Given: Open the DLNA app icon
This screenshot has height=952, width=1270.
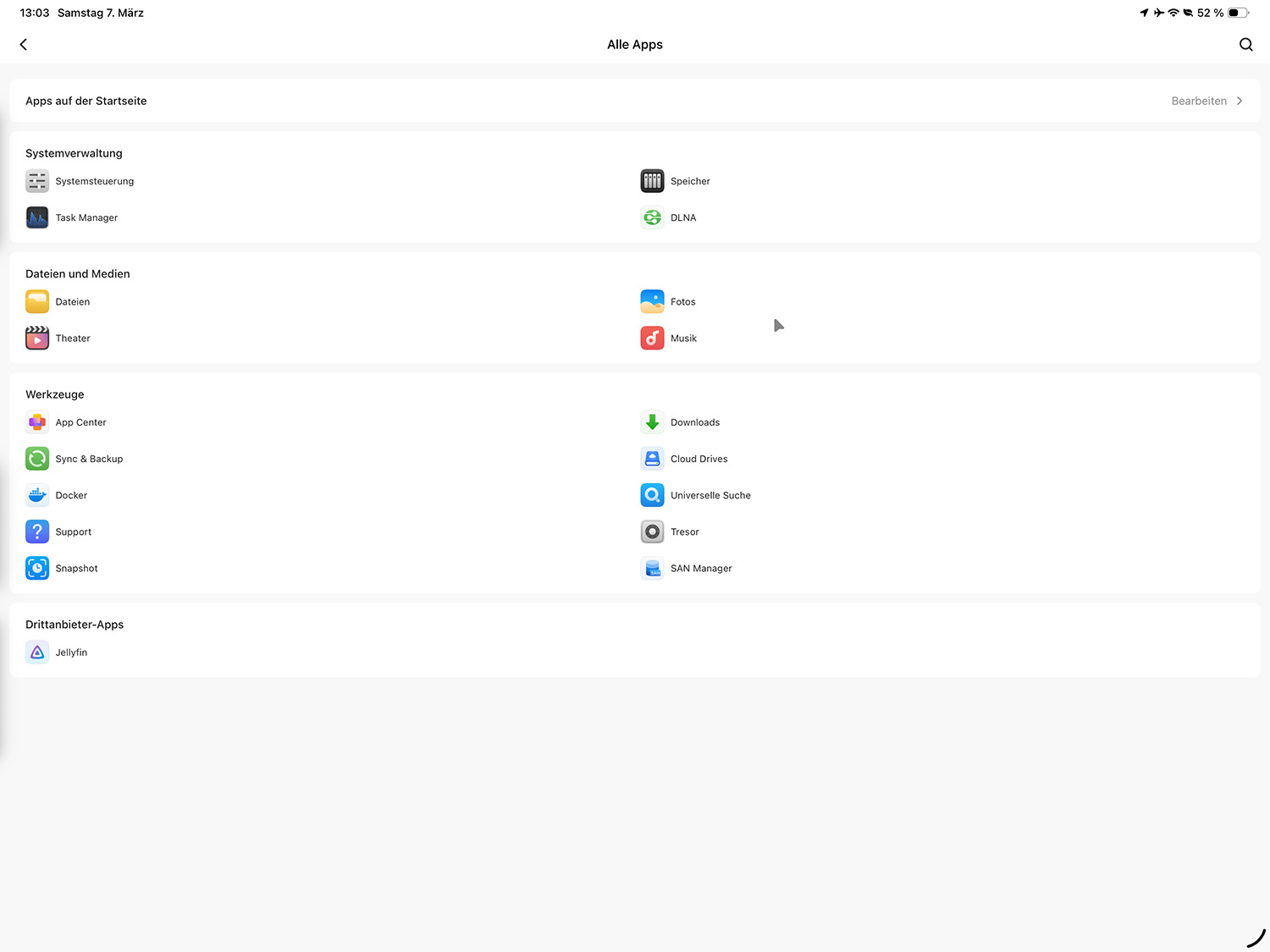Looking at the screenshot, I should coord(652,217).
